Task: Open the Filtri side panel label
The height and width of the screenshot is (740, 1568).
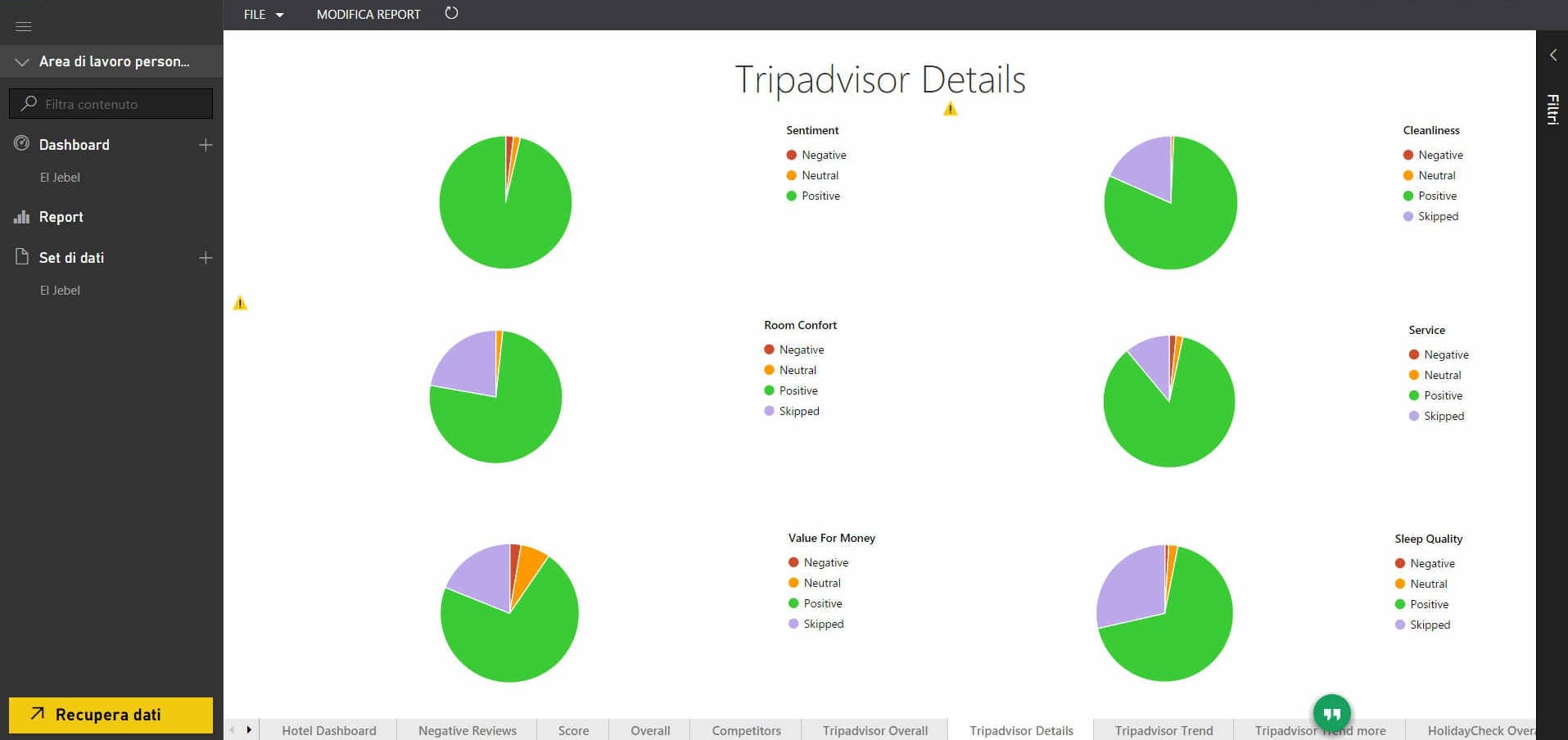Action: click(x=1552, y=109)
